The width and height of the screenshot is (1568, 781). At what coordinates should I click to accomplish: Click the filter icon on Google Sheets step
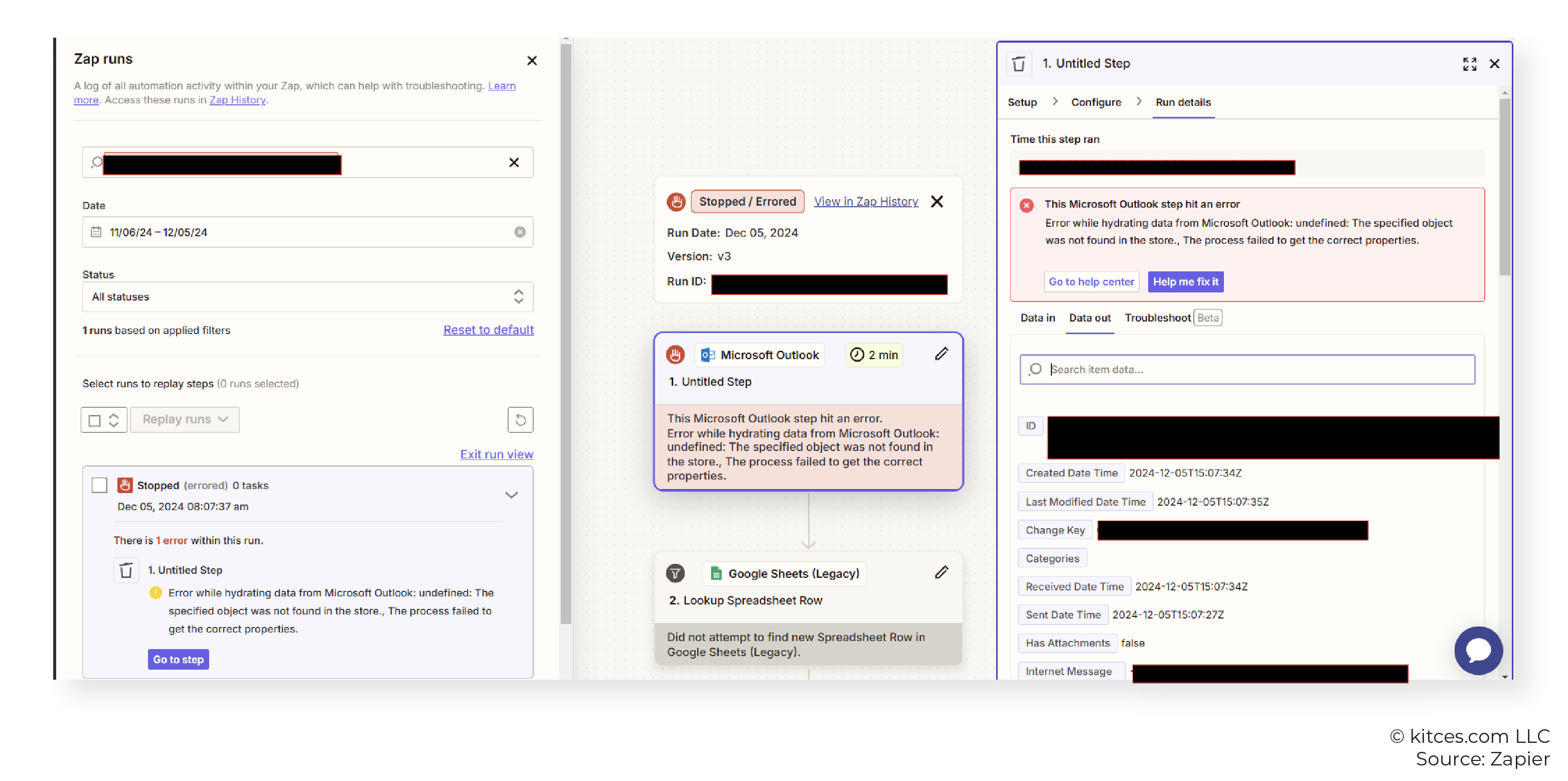coord(675,573)
